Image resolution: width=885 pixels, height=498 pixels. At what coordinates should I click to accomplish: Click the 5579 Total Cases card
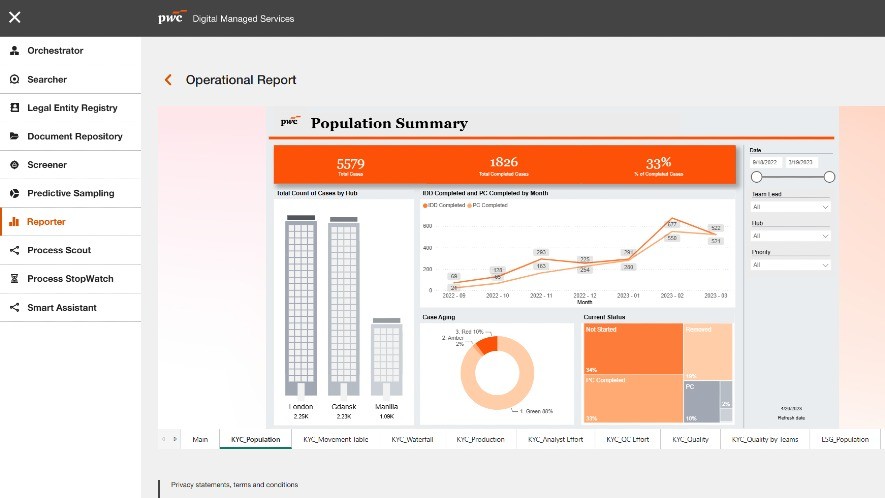click(351, 166)
